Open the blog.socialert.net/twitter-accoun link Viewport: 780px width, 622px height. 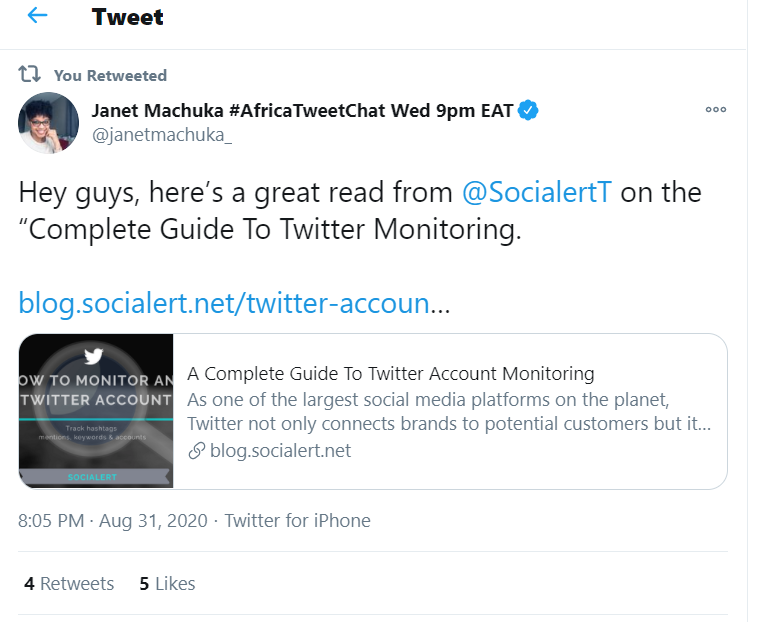click(x=234, y=303)
